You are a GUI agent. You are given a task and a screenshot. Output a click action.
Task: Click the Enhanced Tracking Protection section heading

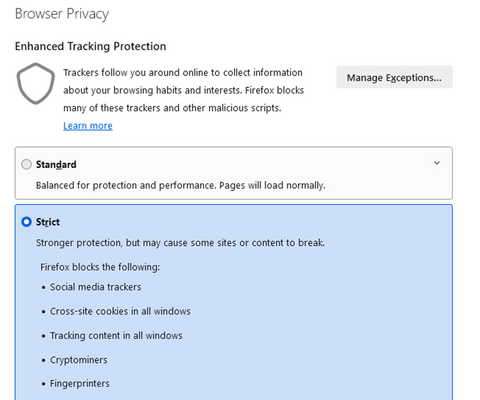(x=90, y=46)
